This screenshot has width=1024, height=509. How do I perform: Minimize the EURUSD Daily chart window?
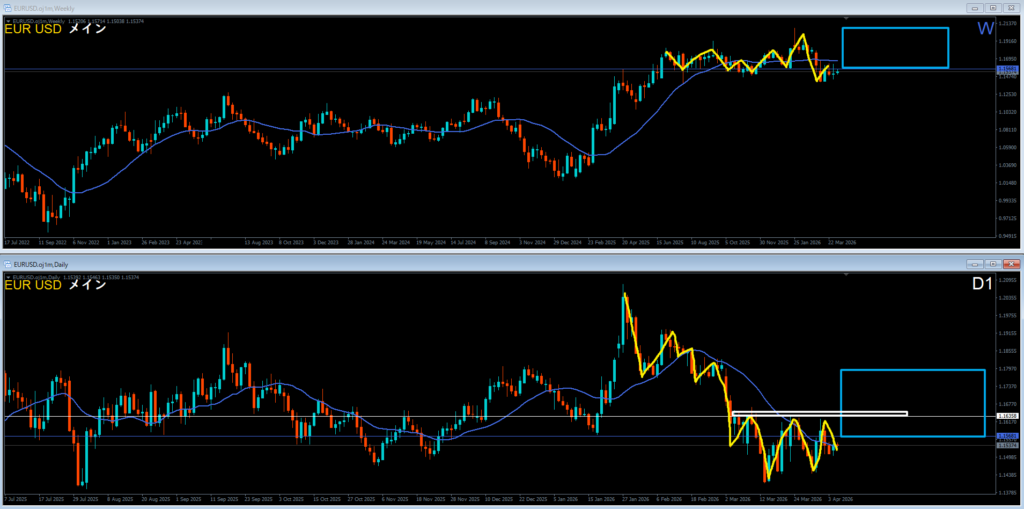[975, 265]
